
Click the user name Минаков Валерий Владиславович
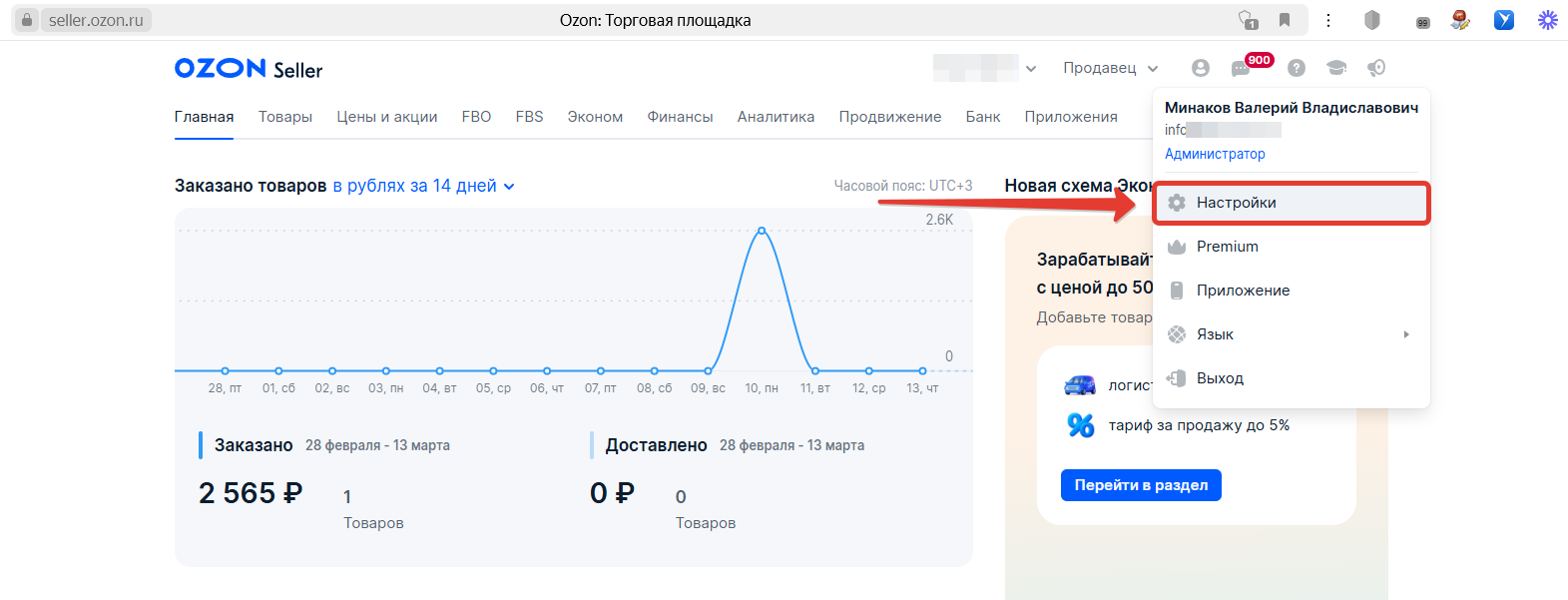click(1292, 108)
